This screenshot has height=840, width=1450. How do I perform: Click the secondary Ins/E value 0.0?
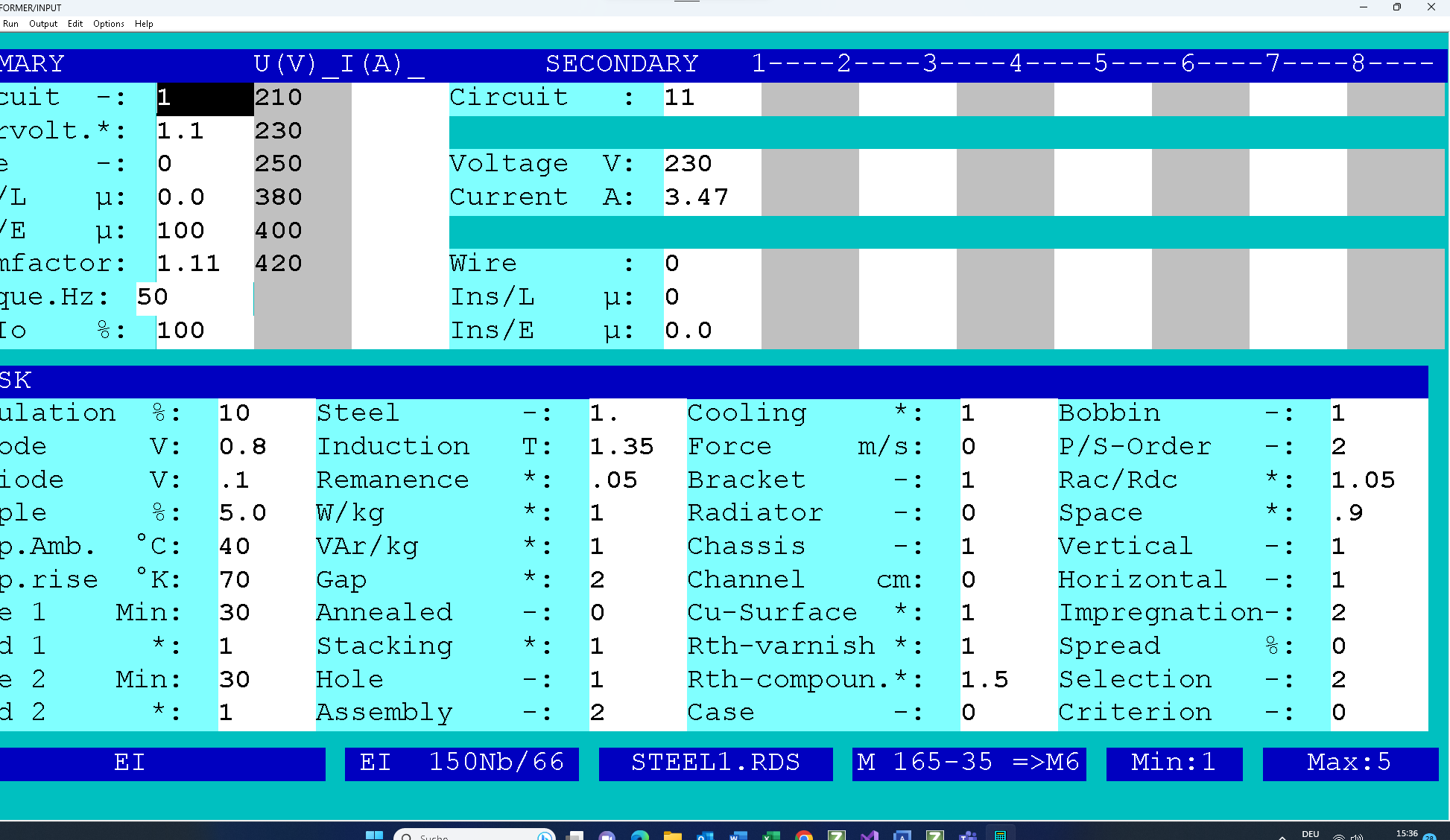click(x=712, y=331)
